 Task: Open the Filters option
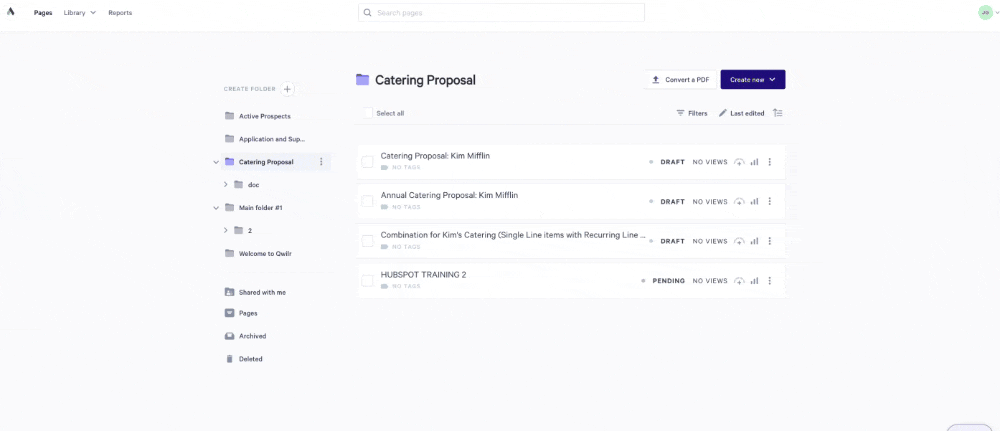(692, 113)
